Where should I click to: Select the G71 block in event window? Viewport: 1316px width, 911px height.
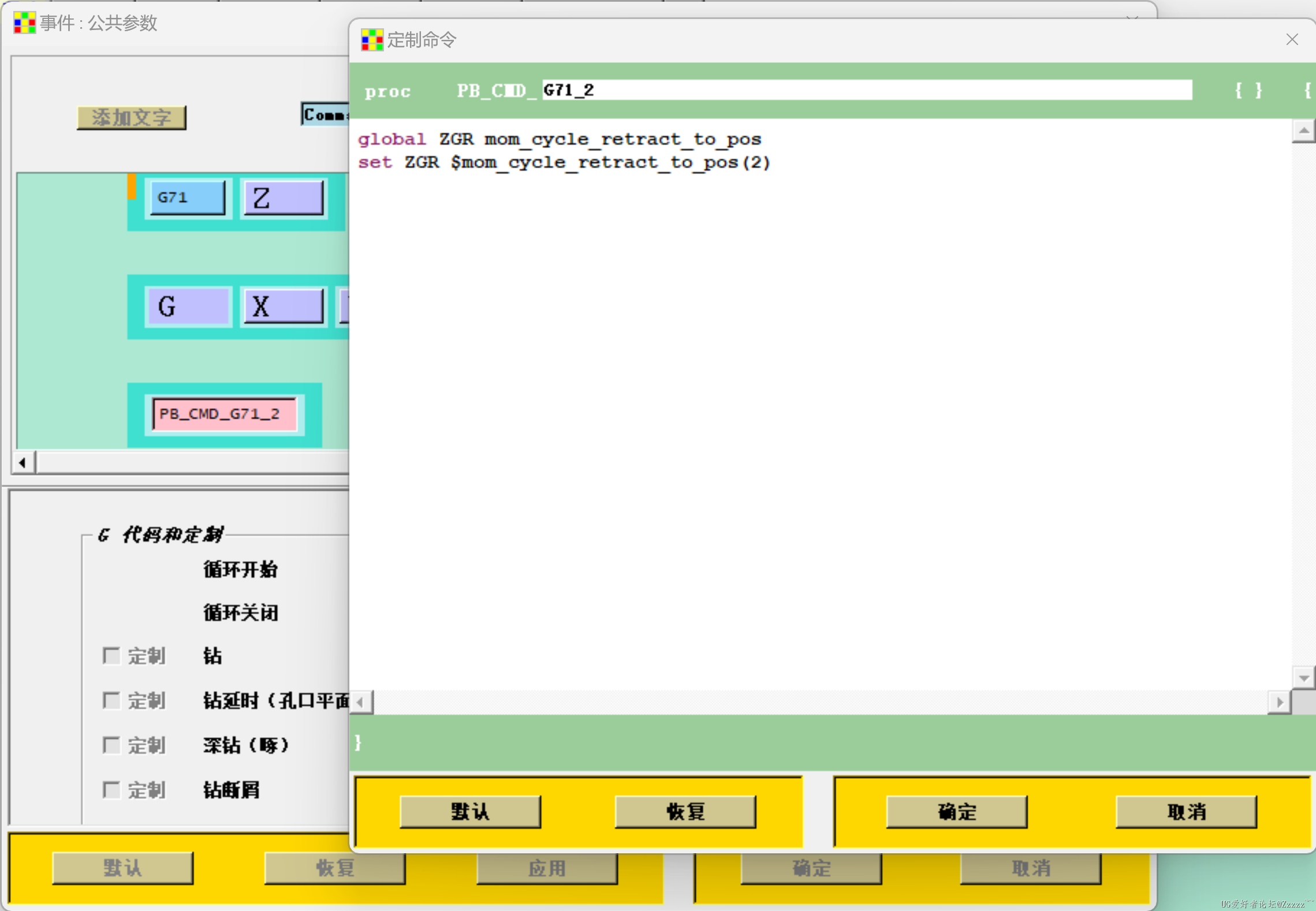[188, 198]
